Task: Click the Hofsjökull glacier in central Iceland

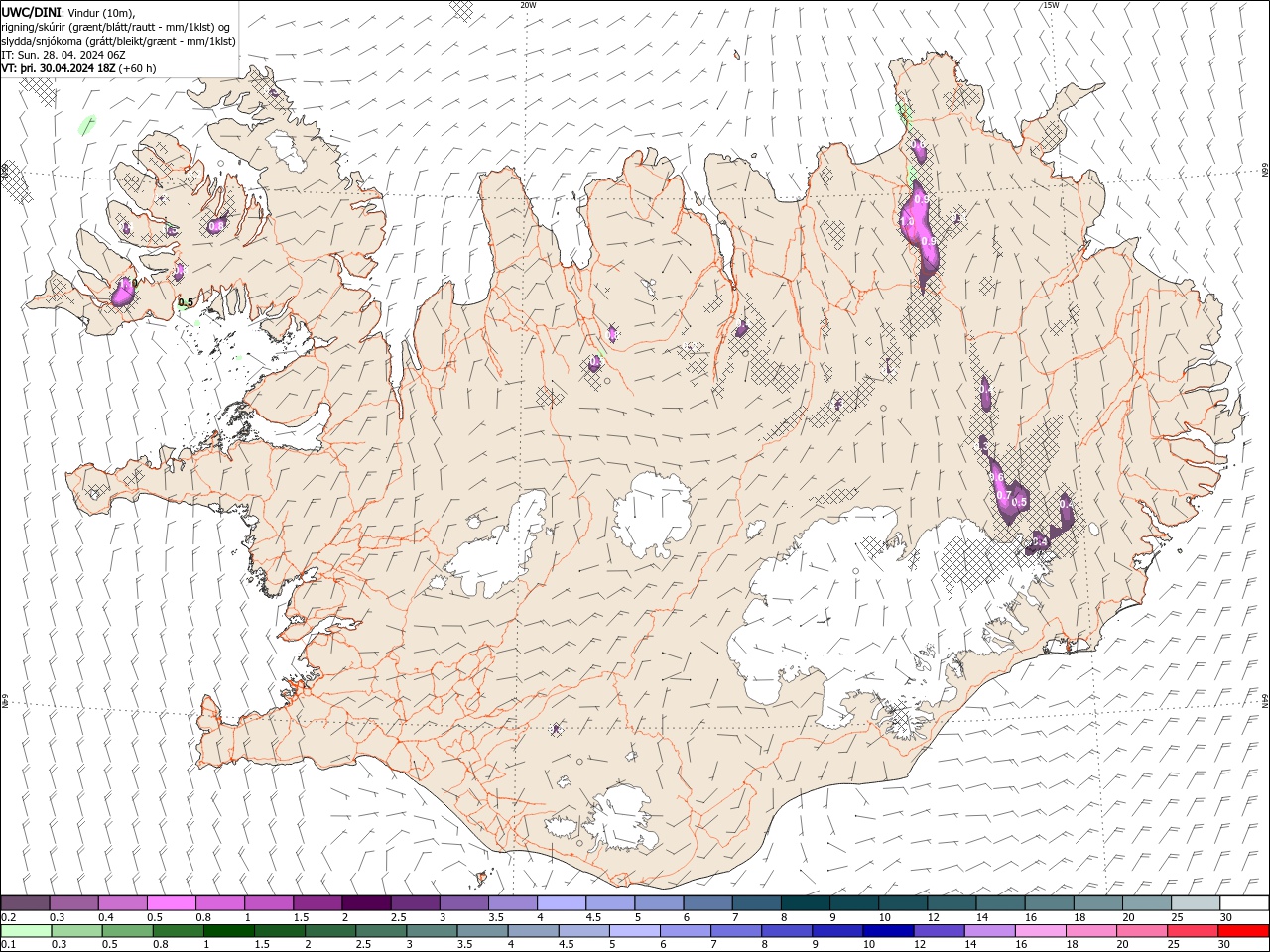Action: pos(652,516)
